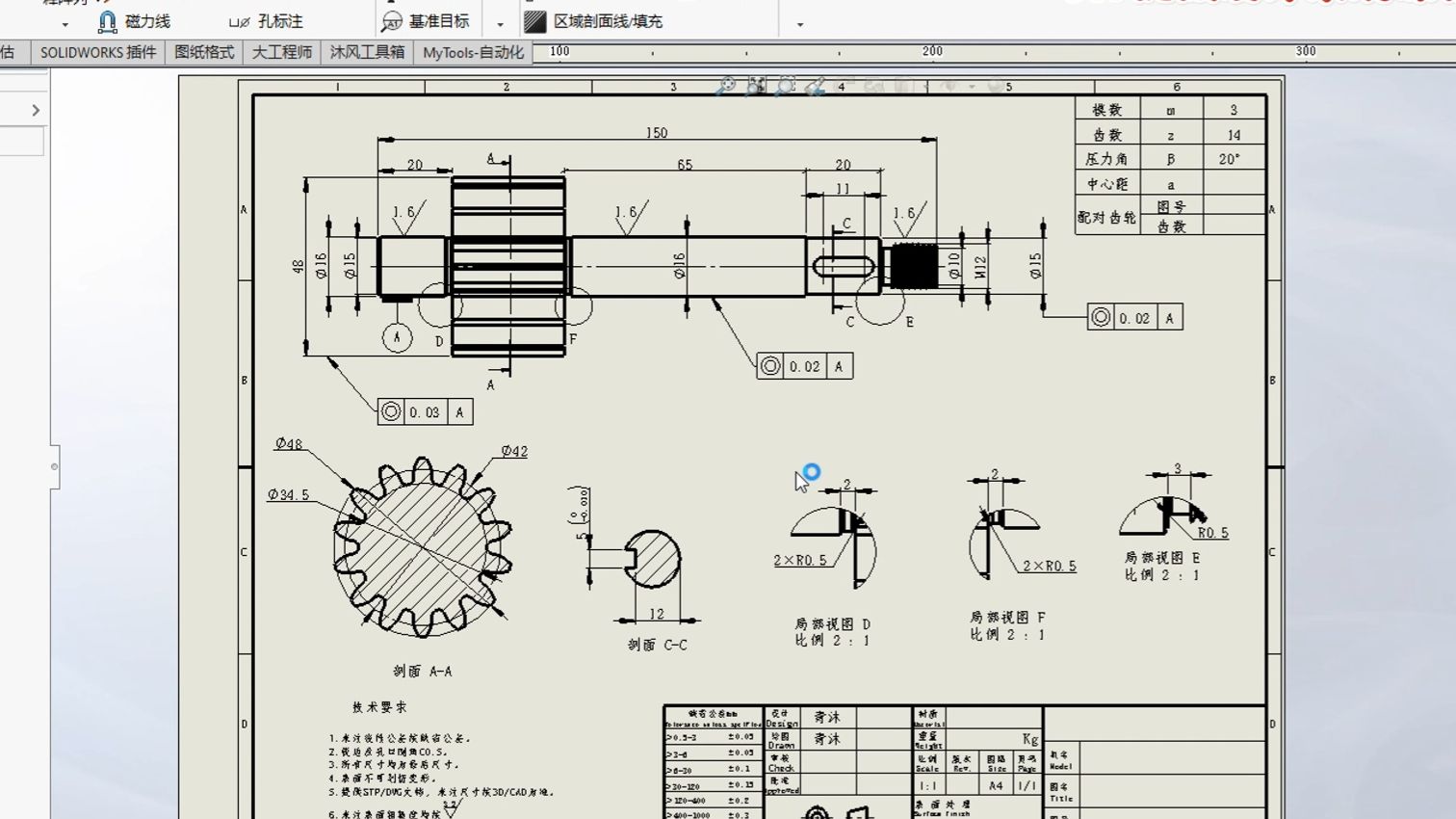1456x819 pixels.
Task: Open dropdown arrow right of 区域剖面线/填充
Action: coord(800,24)
